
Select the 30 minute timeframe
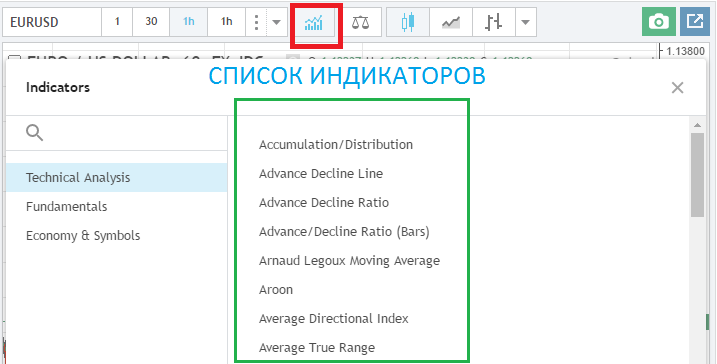[151, 22]
